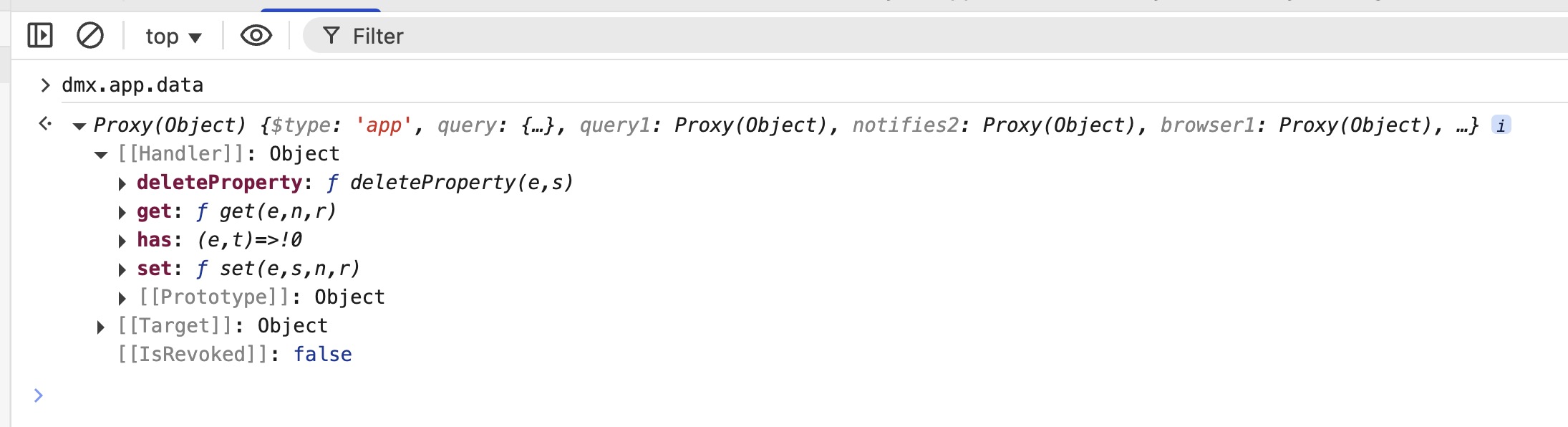The image size is (1568, 427).
Task: Collapse the [[Handler]] object node
Action: click(x=101, y=155)
